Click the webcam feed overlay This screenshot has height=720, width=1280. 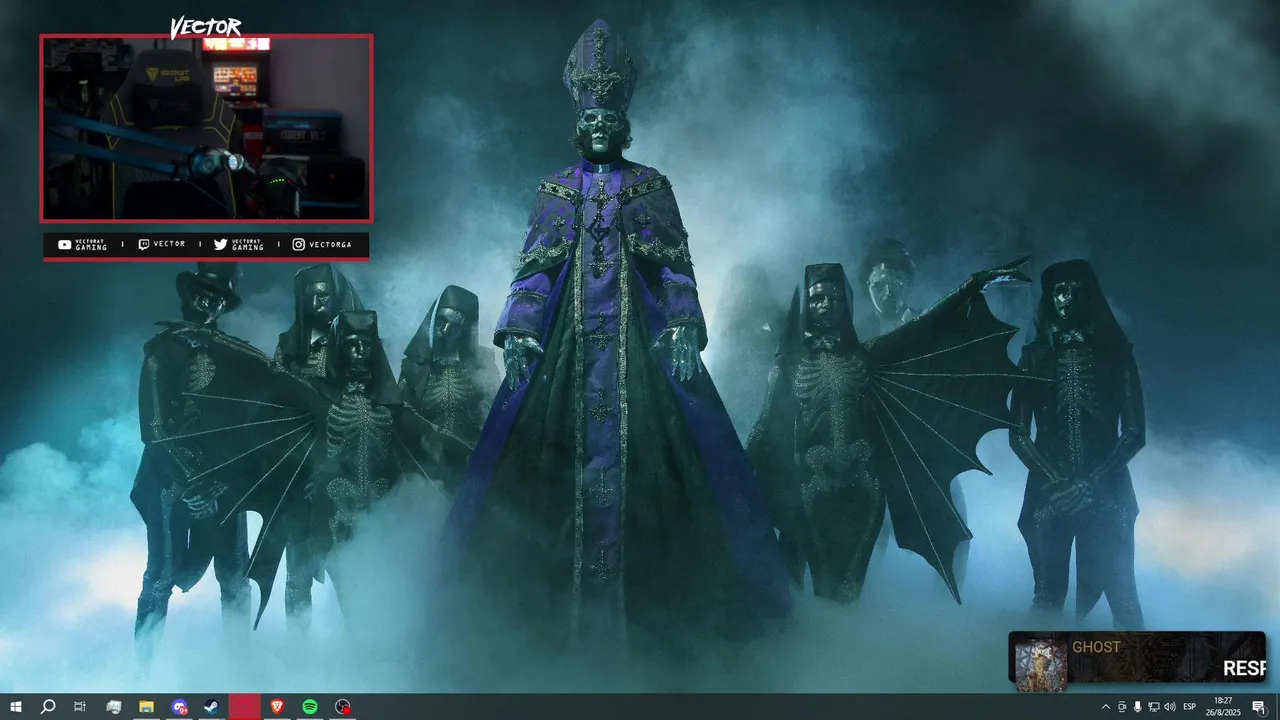[x=206, y=128]
